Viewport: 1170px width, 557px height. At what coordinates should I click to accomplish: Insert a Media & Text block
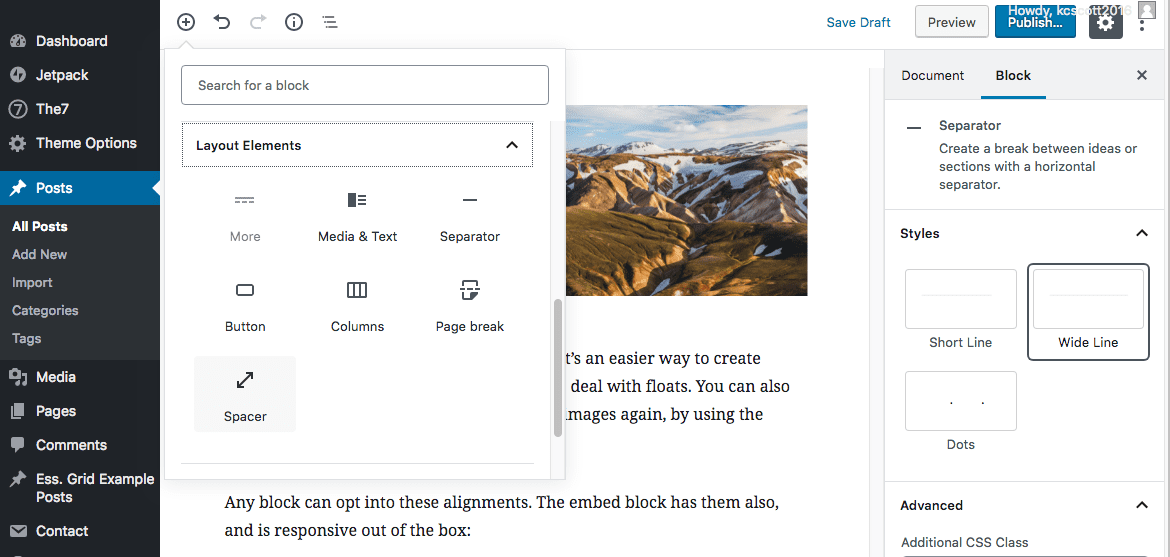click(357, 217)
